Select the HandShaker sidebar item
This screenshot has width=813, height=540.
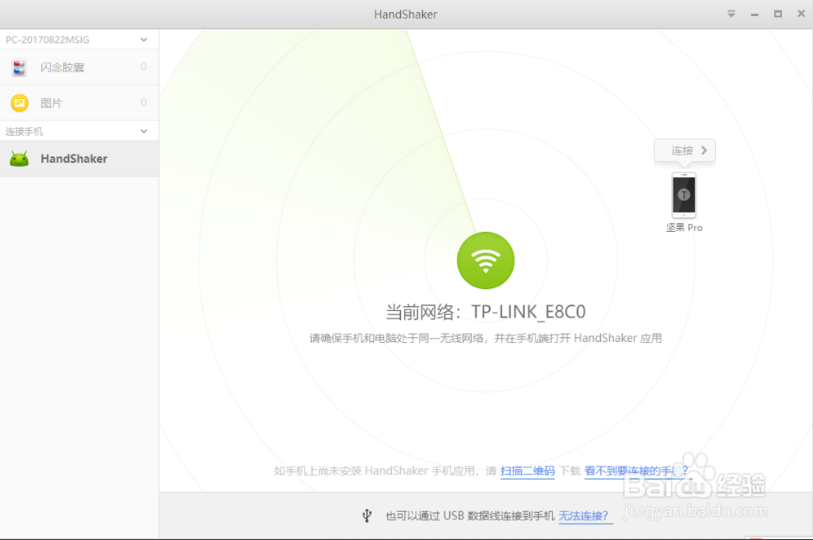tap(79, 159)
